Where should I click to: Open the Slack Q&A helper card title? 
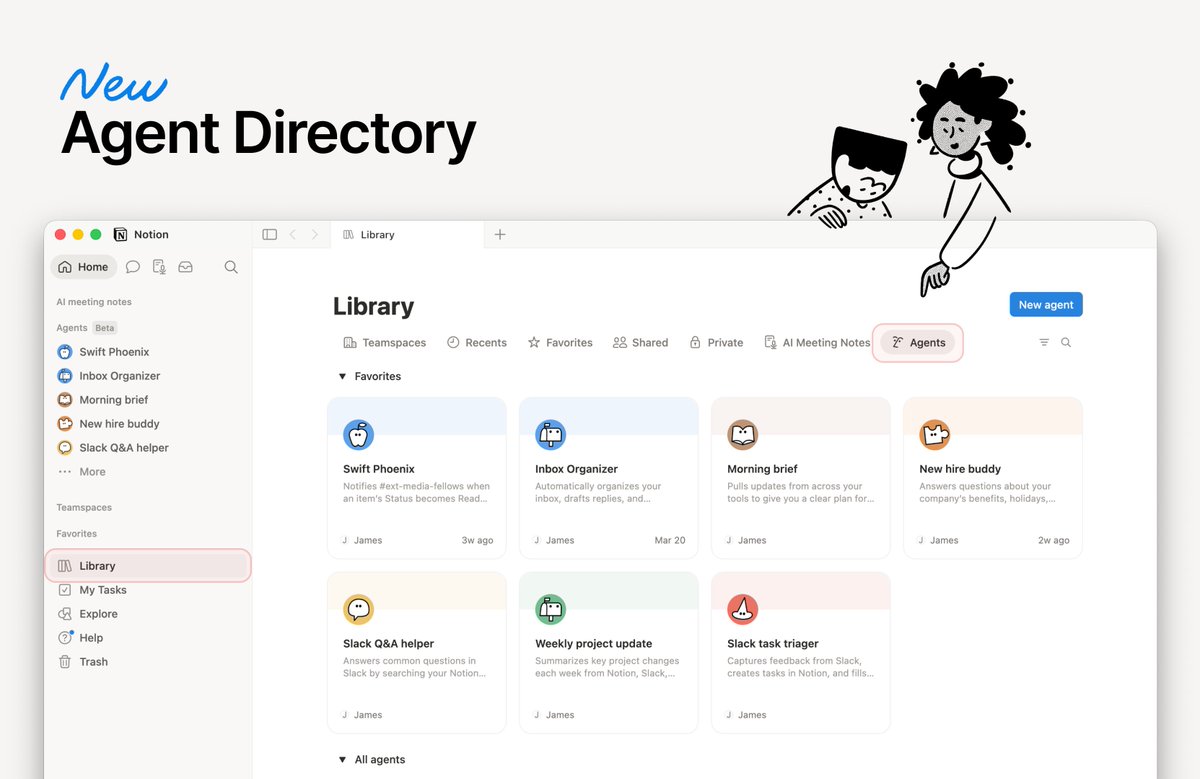pyautogui.click(x=388, y=644)
